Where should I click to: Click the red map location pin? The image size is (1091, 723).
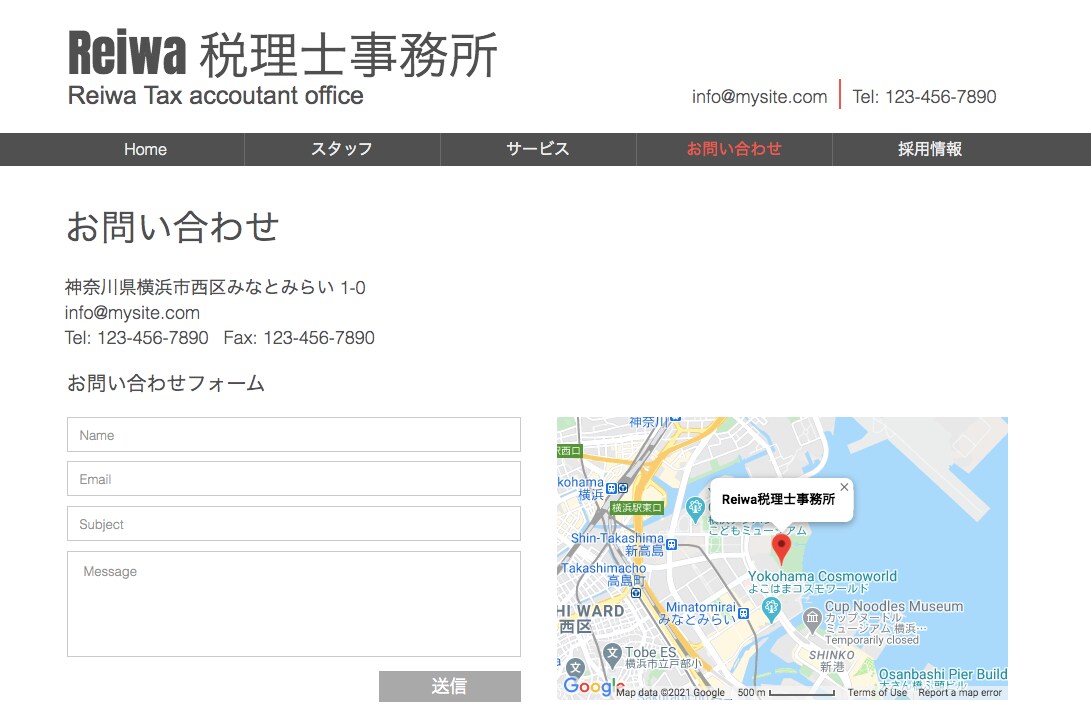point(781,549)
